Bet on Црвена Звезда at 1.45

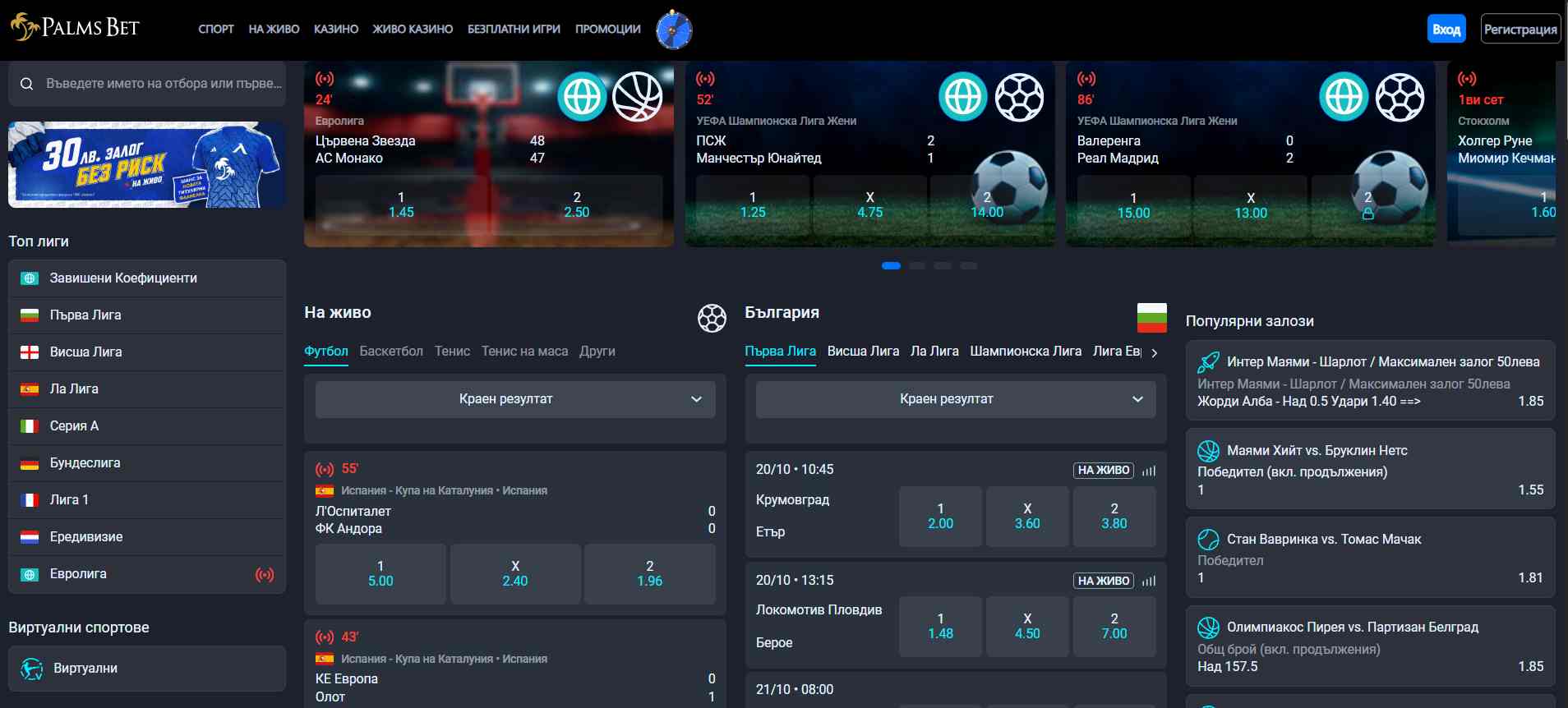(x=401, y=205)
